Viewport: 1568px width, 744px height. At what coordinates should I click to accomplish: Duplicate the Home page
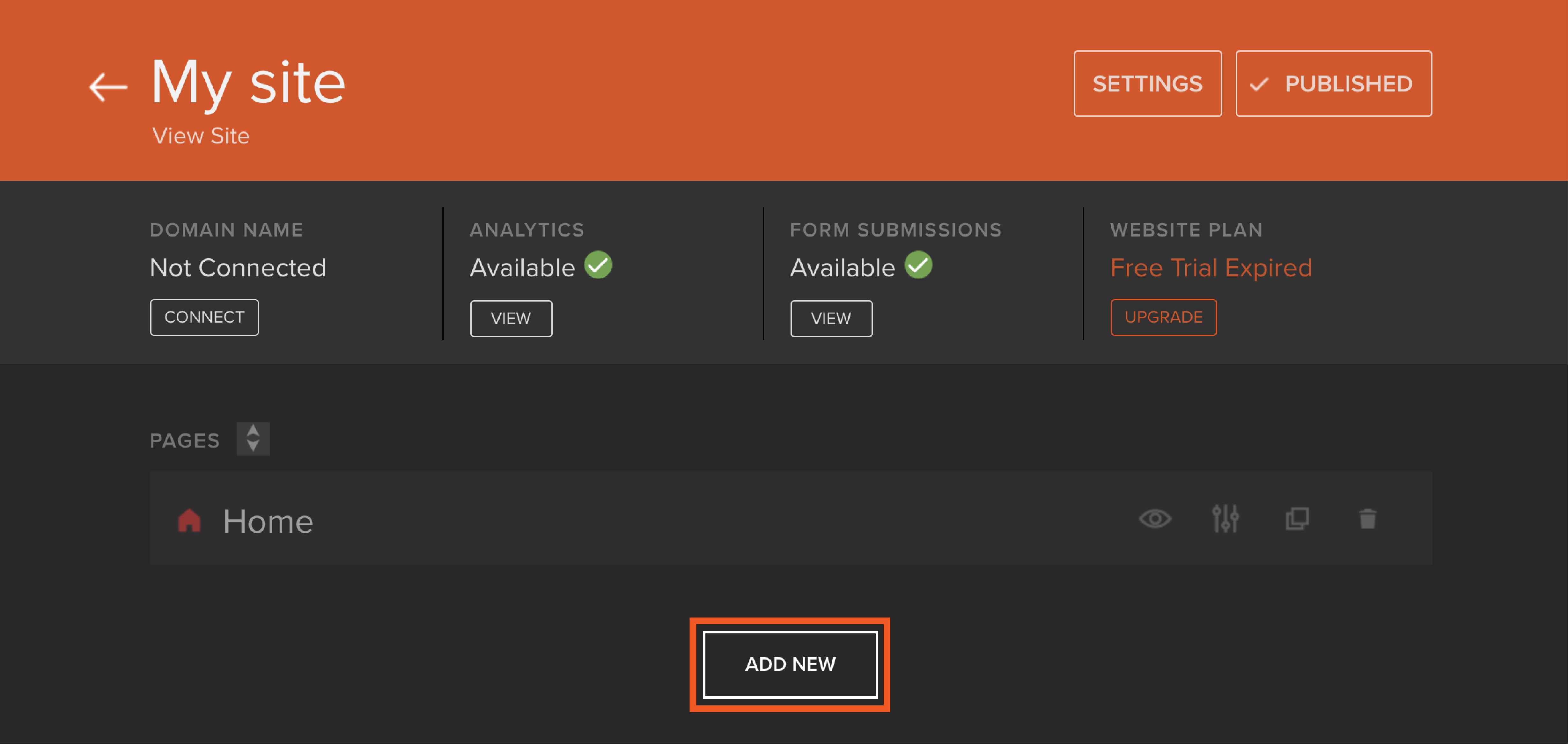(x=1297, y=519)
